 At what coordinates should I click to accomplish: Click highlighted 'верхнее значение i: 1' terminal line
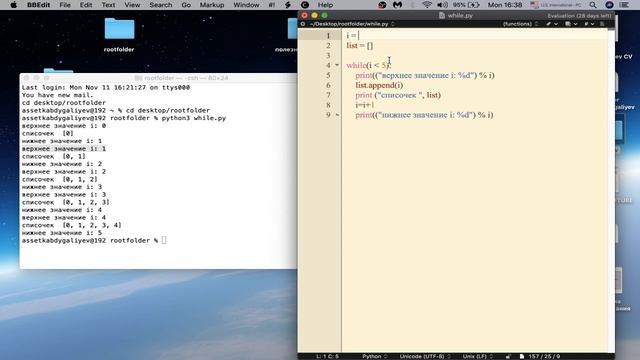pyautogui.click(x=64, y=149)
